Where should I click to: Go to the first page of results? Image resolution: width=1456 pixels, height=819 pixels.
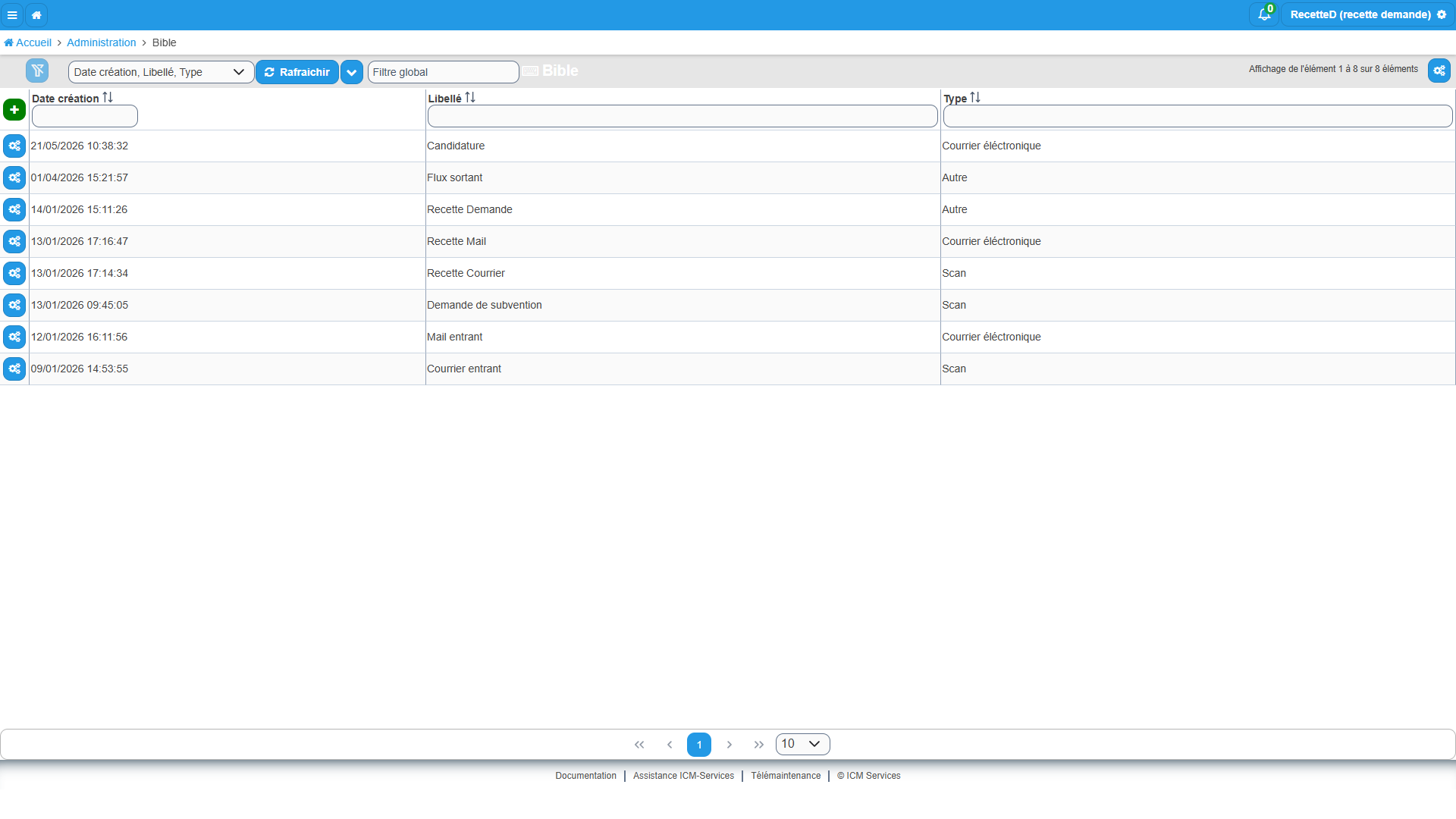click(x=639, y=745)
